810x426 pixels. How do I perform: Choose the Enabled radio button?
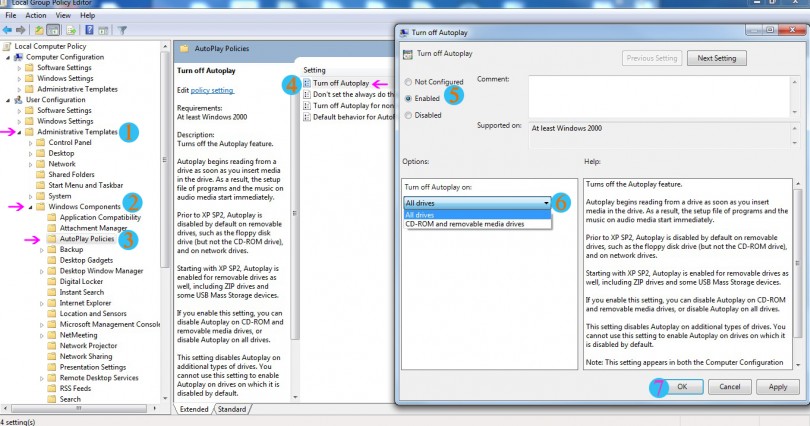tap(409, 98)
